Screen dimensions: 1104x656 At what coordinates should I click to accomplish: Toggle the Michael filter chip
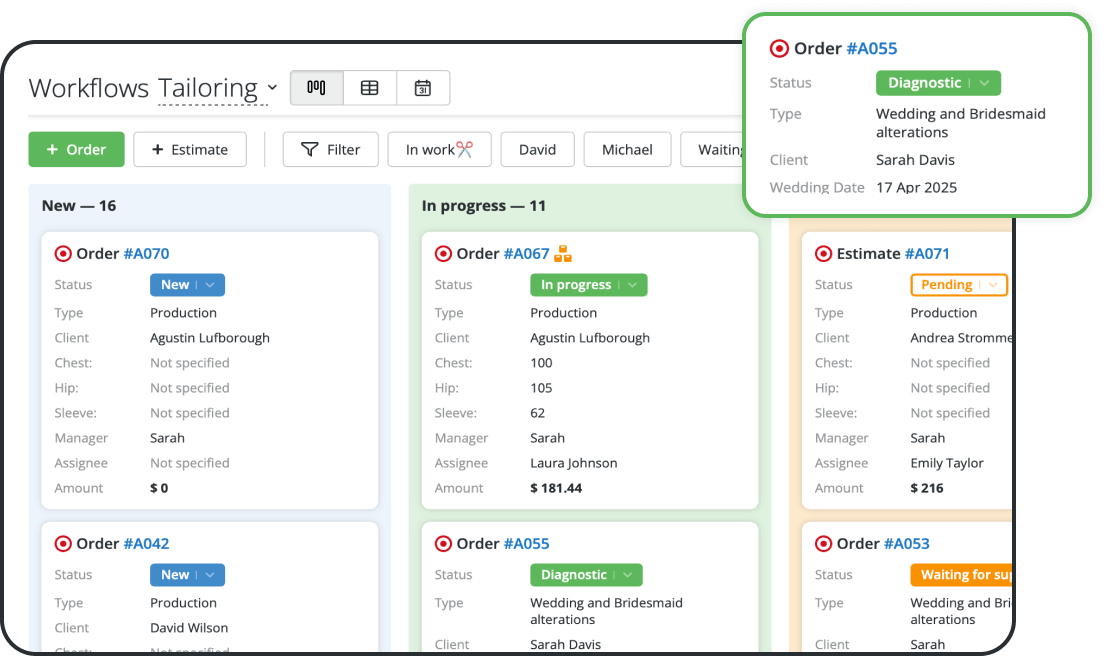pyautogui.click(x=627, y=149)
